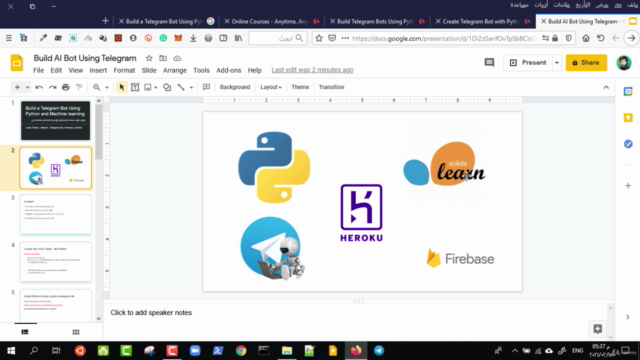Open the new slide dropdown arrow

coord(27,87)
